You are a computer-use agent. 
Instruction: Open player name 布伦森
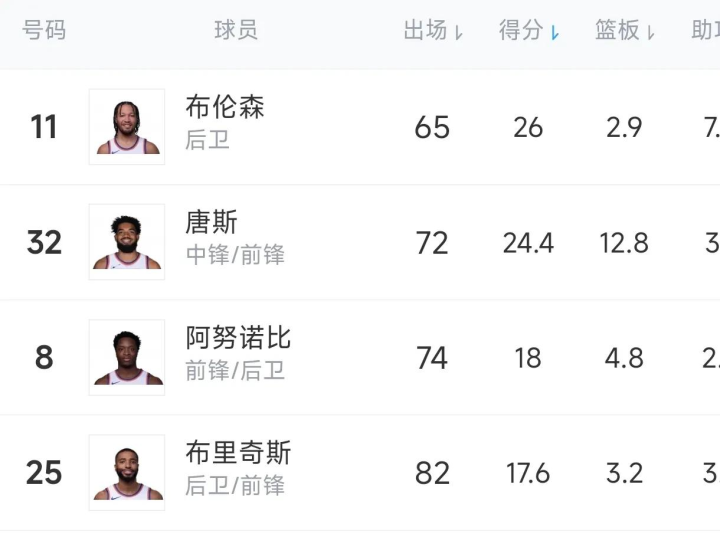[x=225, y=107]
